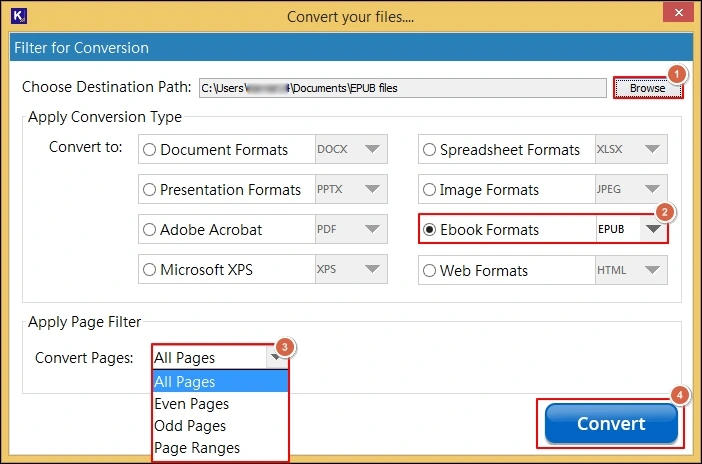Select the Microsoft XPS radio option
Screen dimensions: 702x464
click(150, 270)
